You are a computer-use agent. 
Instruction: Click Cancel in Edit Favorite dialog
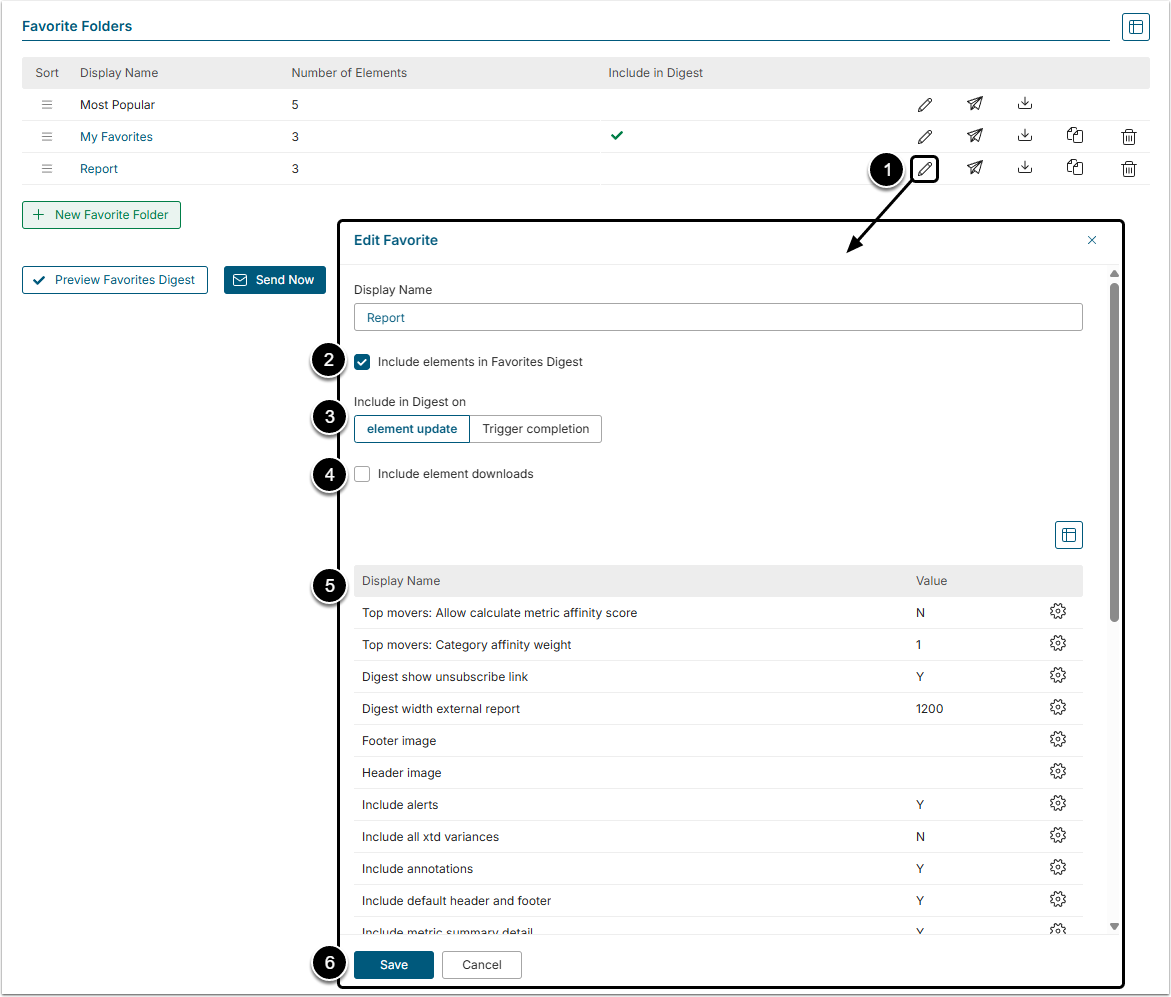(x=482, y=965)
